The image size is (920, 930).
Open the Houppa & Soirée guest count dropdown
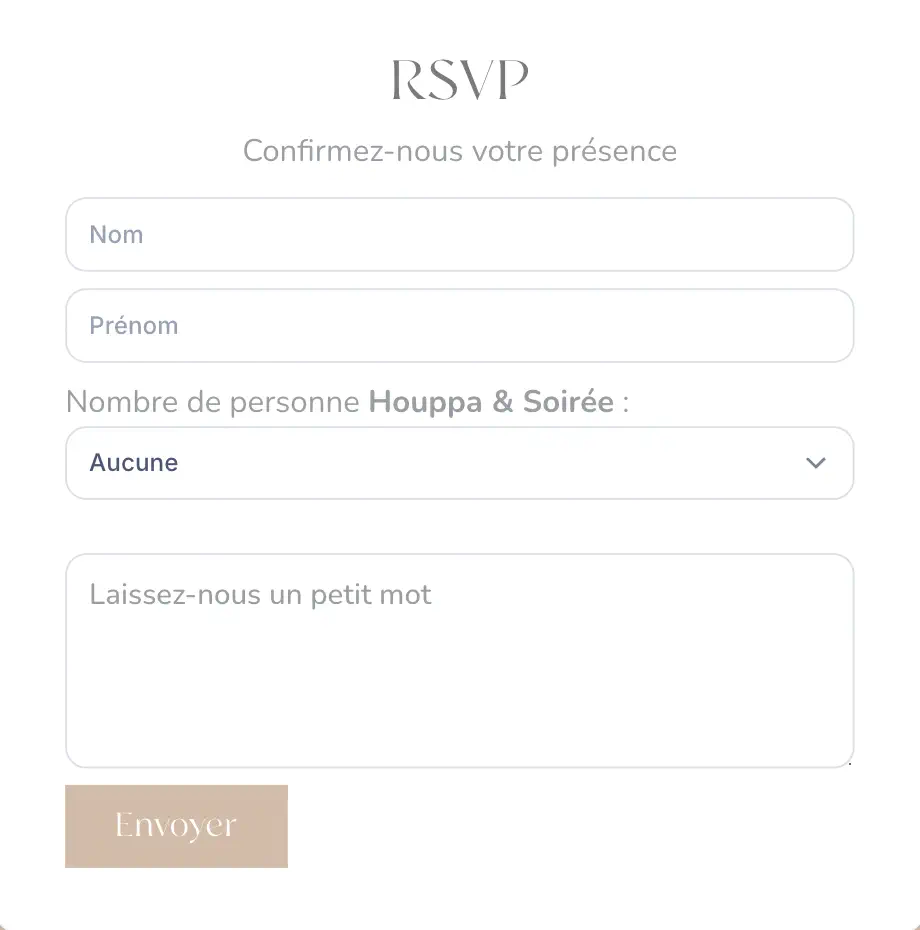point(459,463)
